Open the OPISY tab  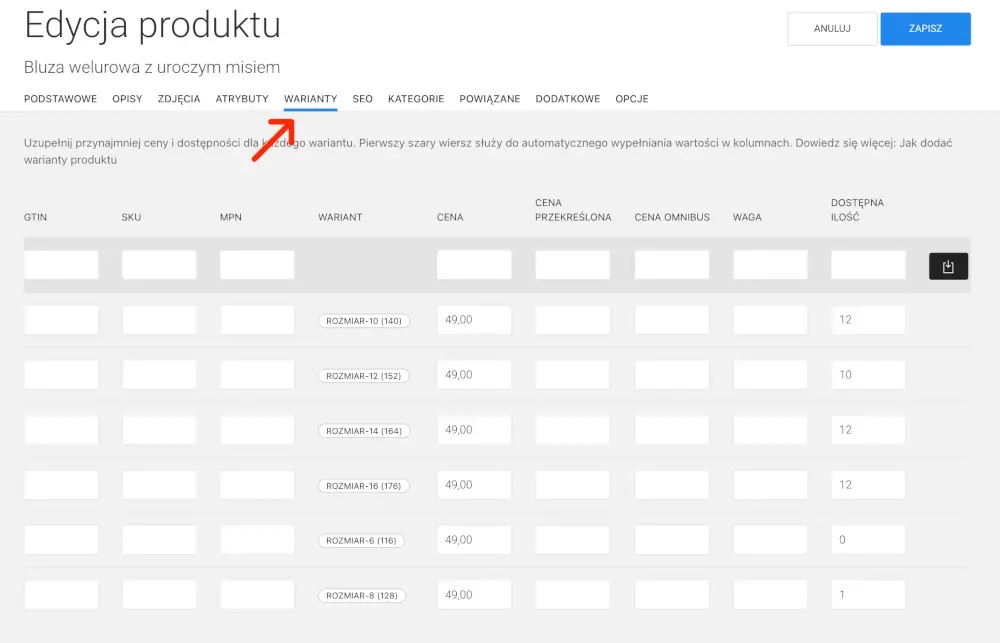coord(127,99)
